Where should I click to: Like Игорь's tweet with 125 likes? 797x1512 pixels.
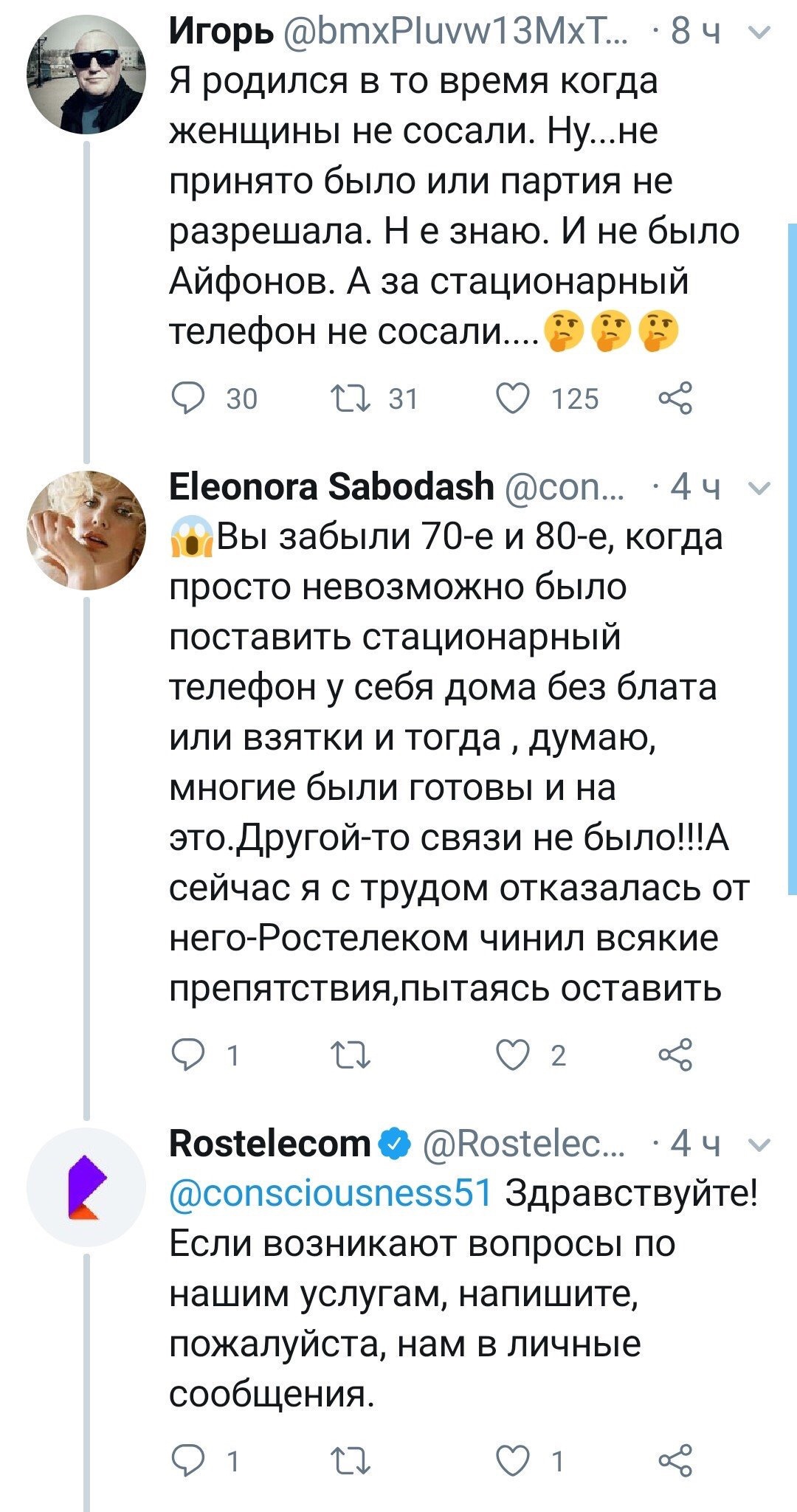click(x=517, y=398)
